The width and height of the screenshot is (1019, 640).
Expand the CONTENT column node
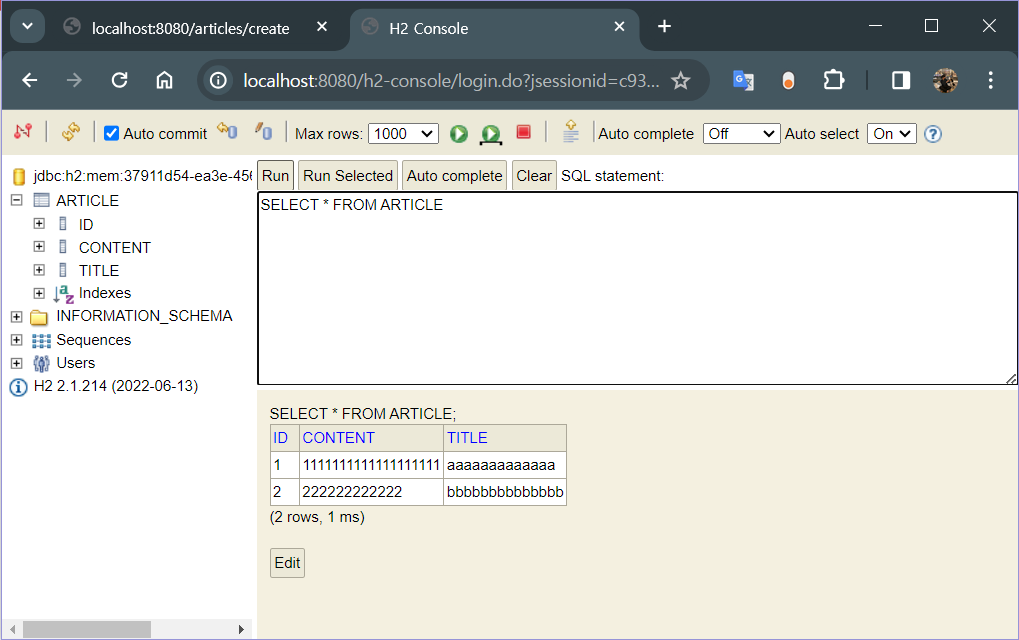point(39,247)
